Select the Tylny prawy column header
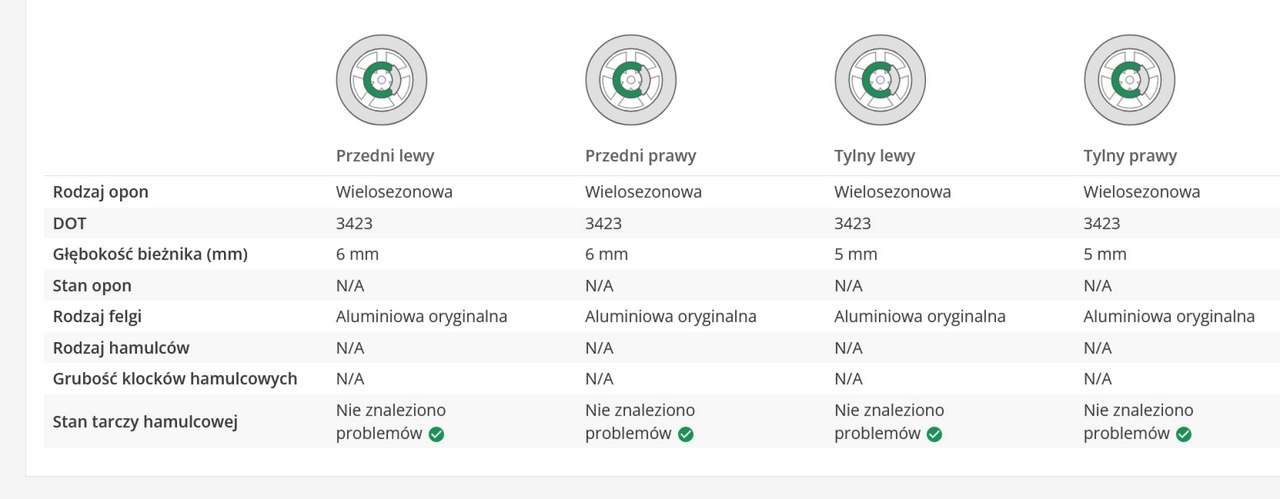The height and width of the screenshot is (499, 1280). pyautogui.click(x=1130, y=156)
